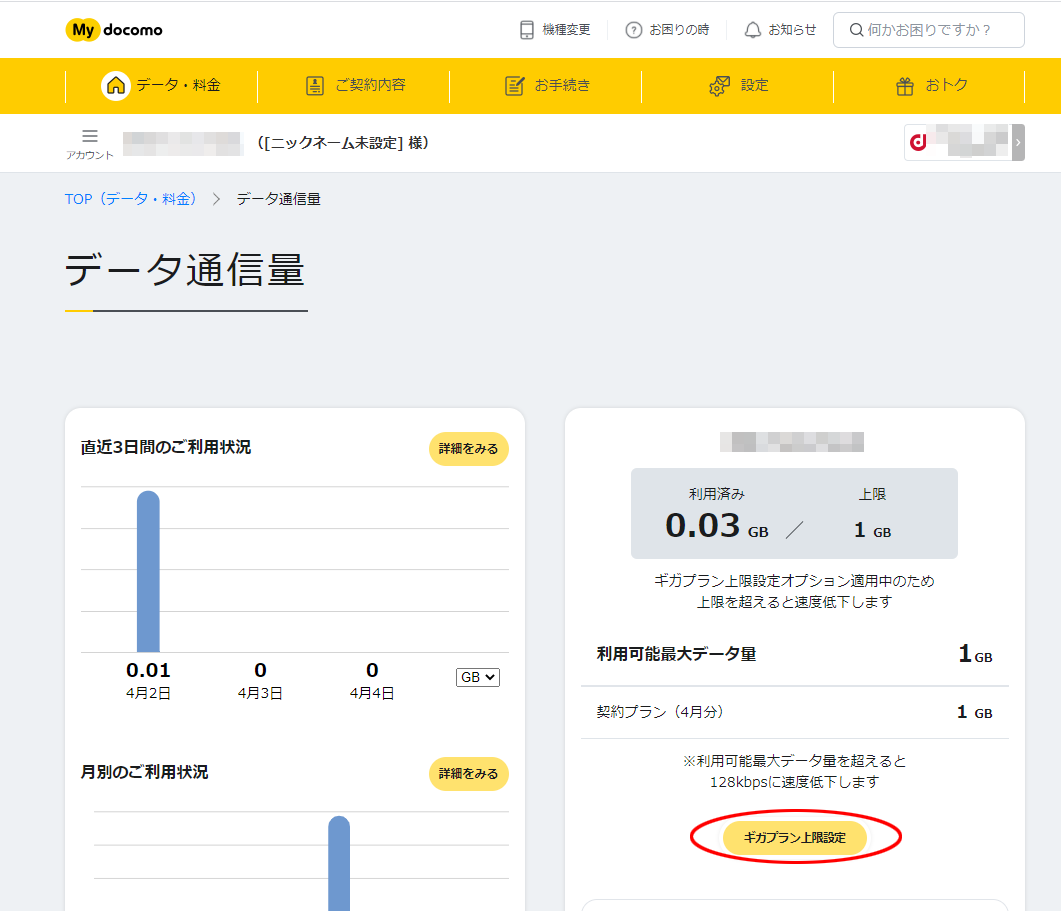The image size is (1061, 911).
Task: Click the monthly usage chart bar
Action: [x=339, y=864]
